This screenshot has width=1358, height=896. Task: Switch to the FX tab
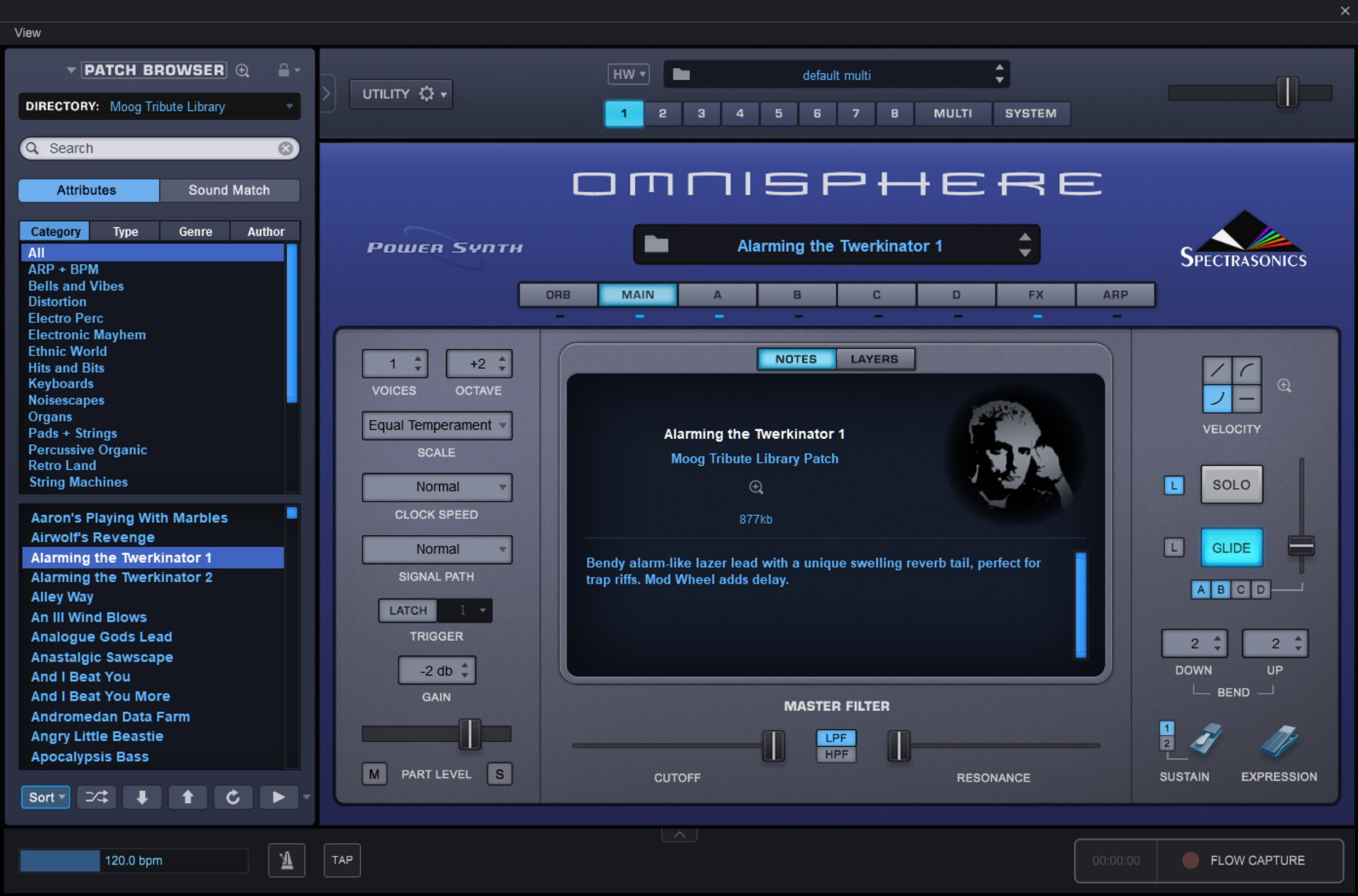click(1035, 294)
